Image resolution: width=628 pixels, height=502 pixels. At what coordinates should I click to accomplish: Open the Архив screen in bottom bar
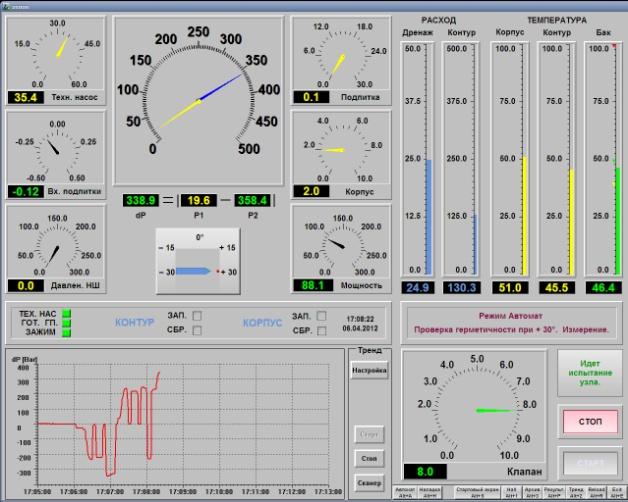[x=532, y=492]
